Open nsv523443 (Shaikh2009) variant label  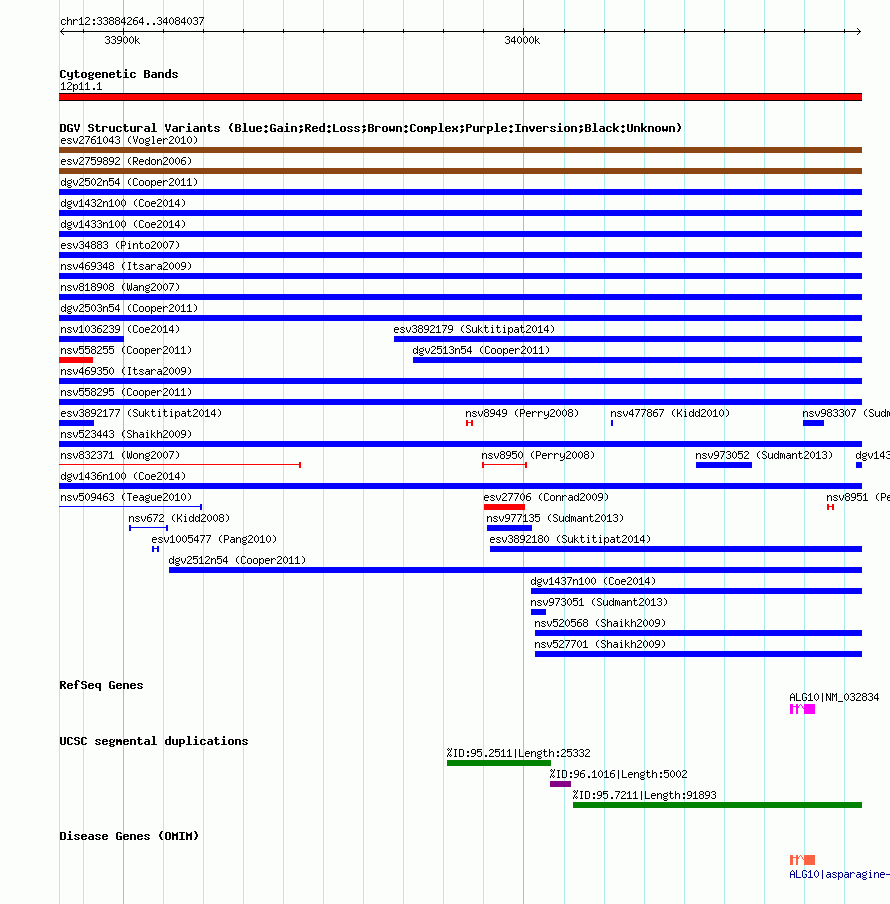pos(126,434)
